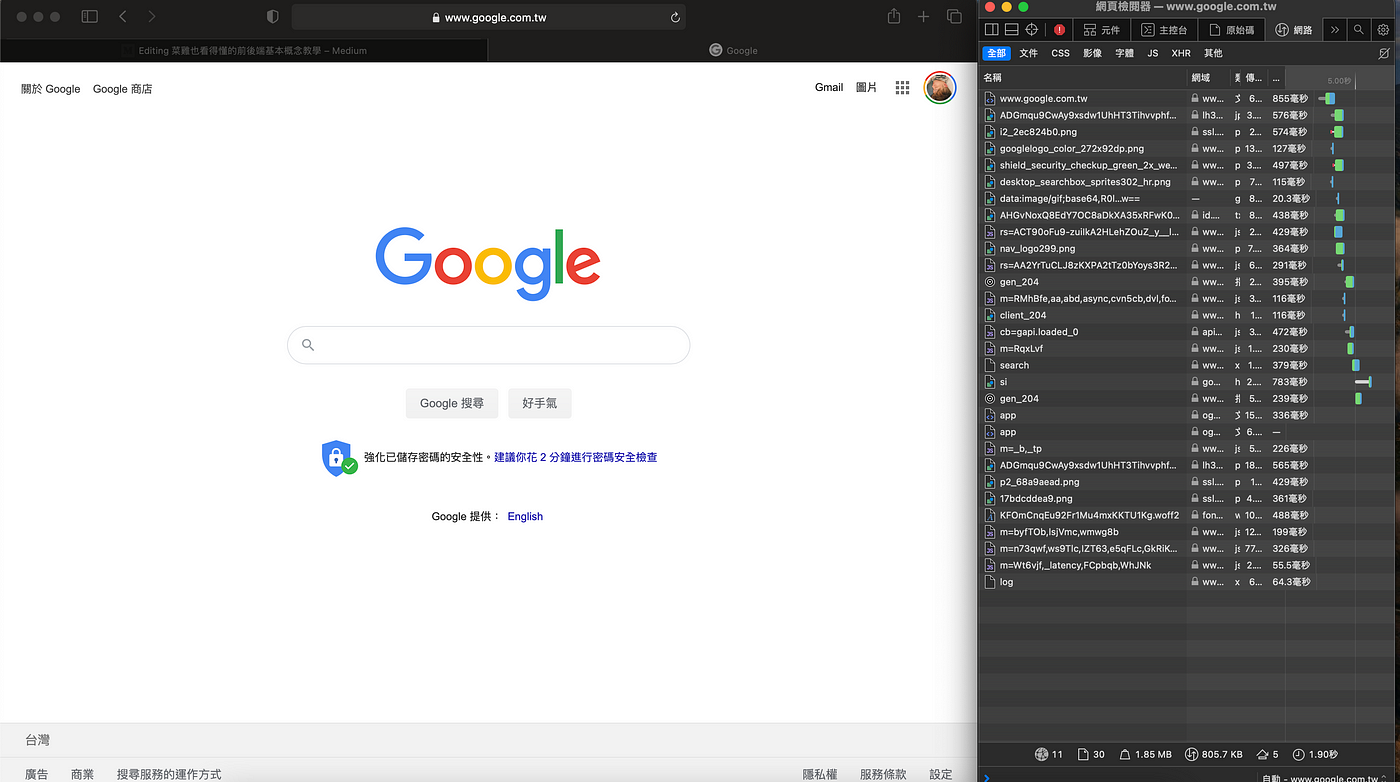This screenshot has height=782, width=1400.
Task: Click the 好手氣 button
Action: 540,403
